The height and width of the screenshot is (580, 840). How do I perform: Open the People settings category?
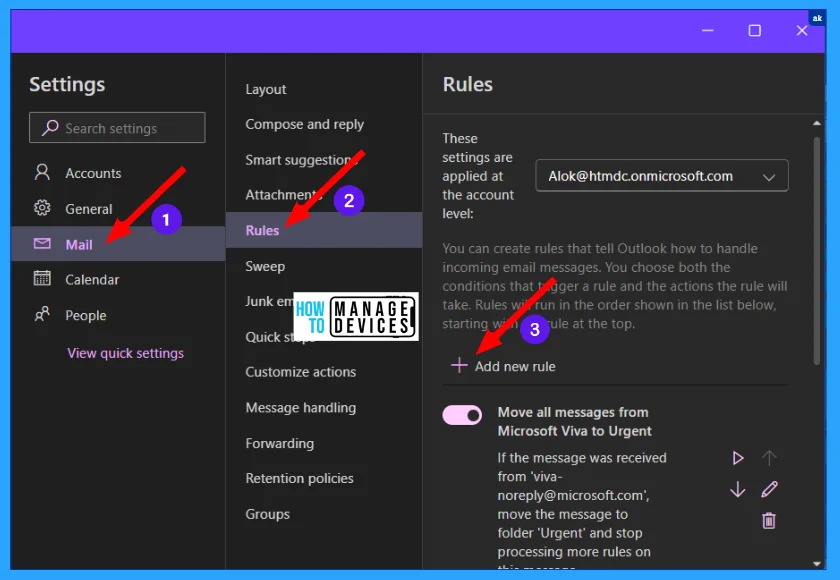[118, 315]
